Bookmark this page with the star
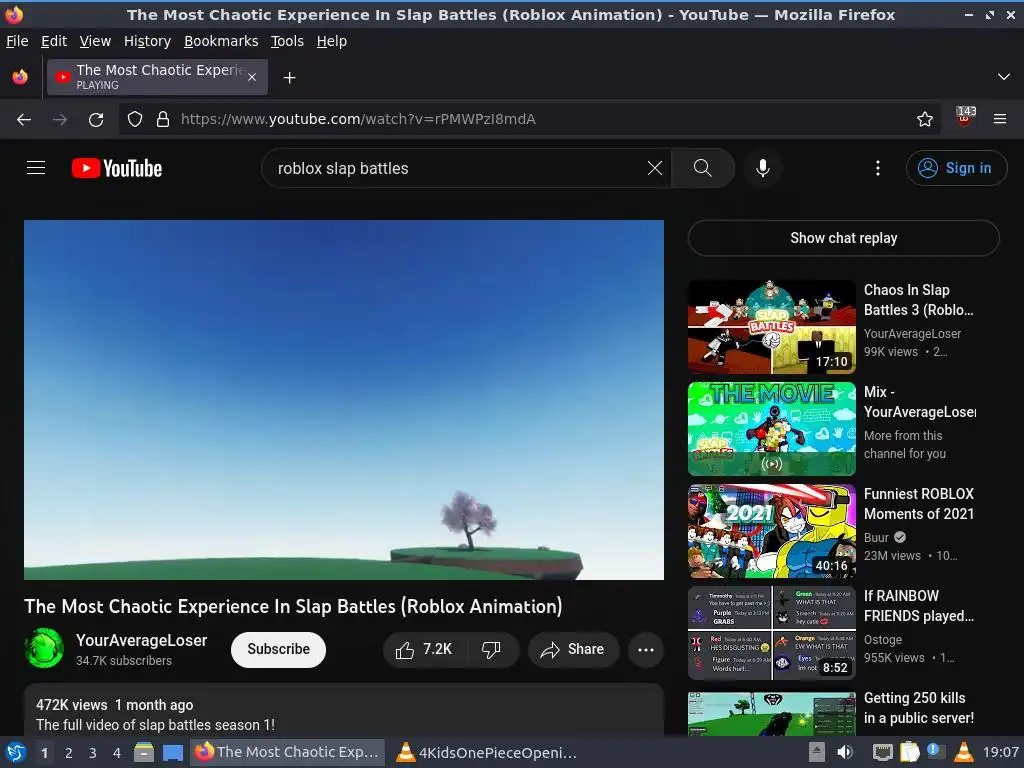 tap(925, 119)
